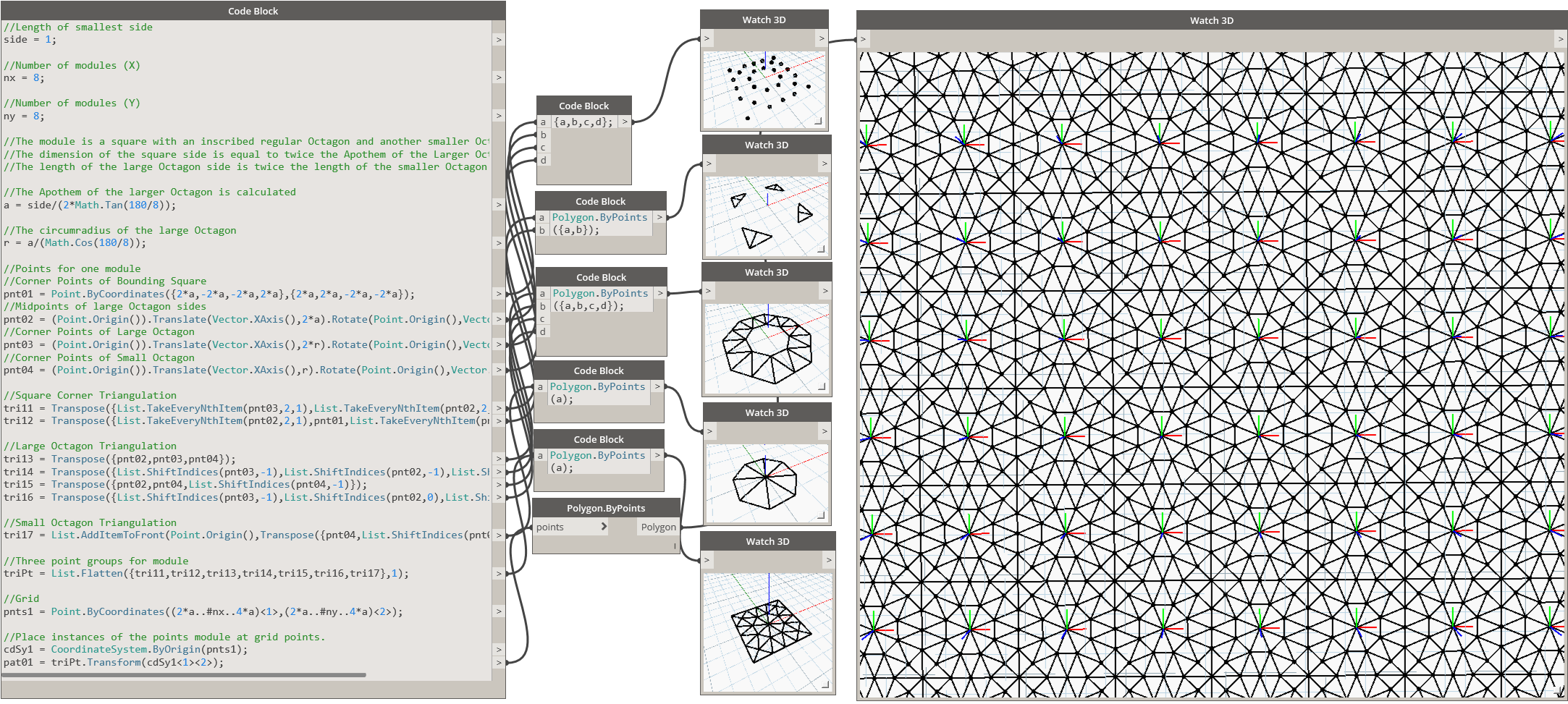Click the output port of the large Watch 3D node
This screenshot has width=1568, height=704.
[x=1560, y=38]
